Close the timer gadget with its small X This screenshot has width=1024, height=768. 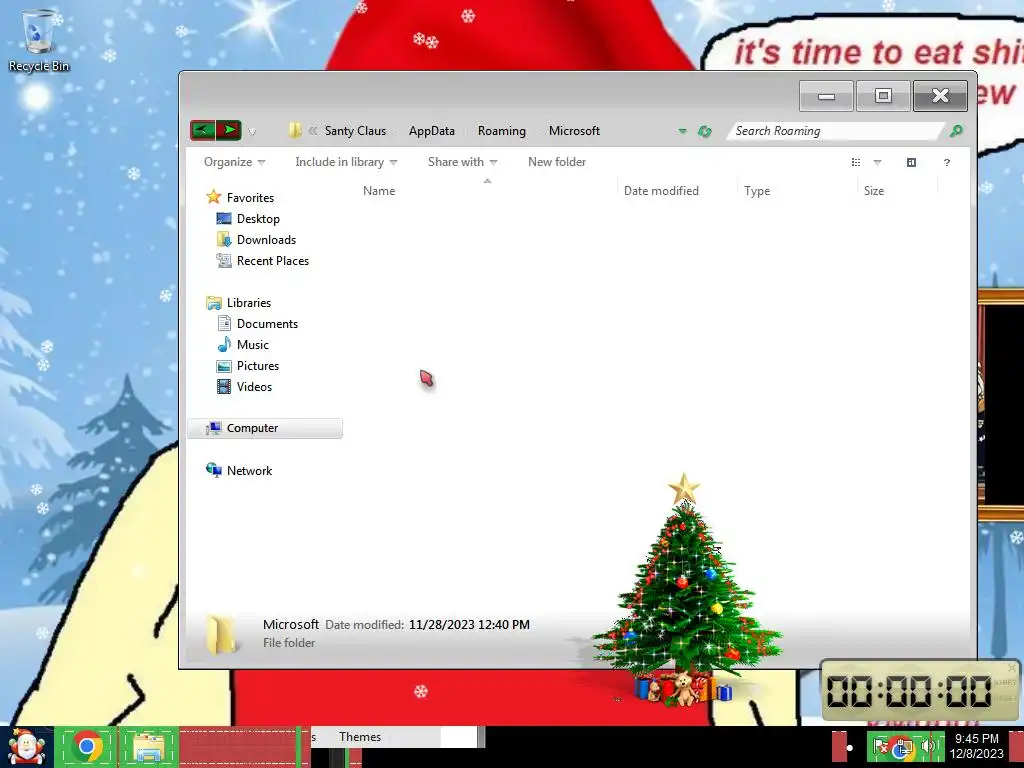1012,667
